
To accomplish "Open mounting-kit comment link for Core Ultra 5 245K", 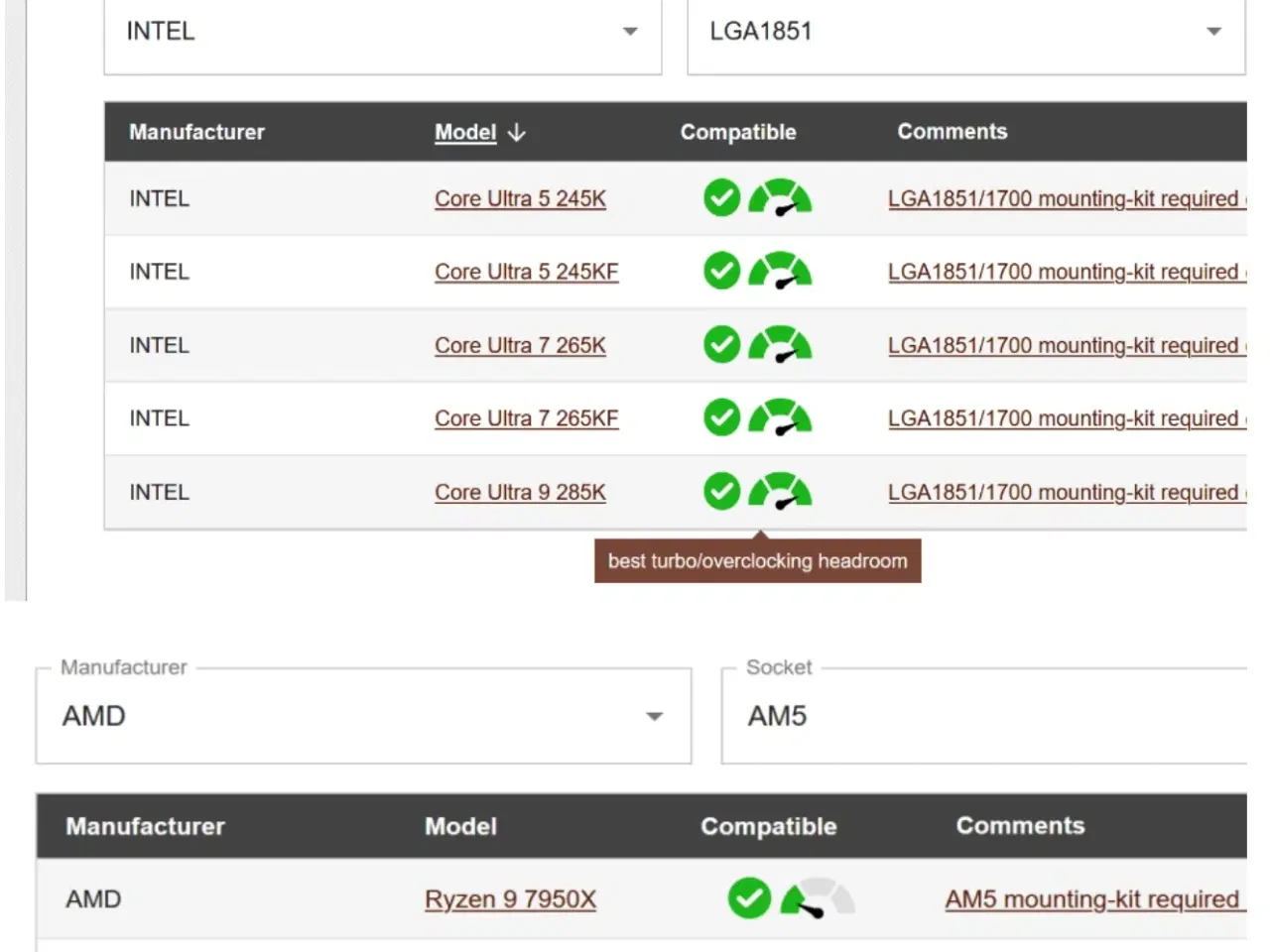I will [1067, 198].
